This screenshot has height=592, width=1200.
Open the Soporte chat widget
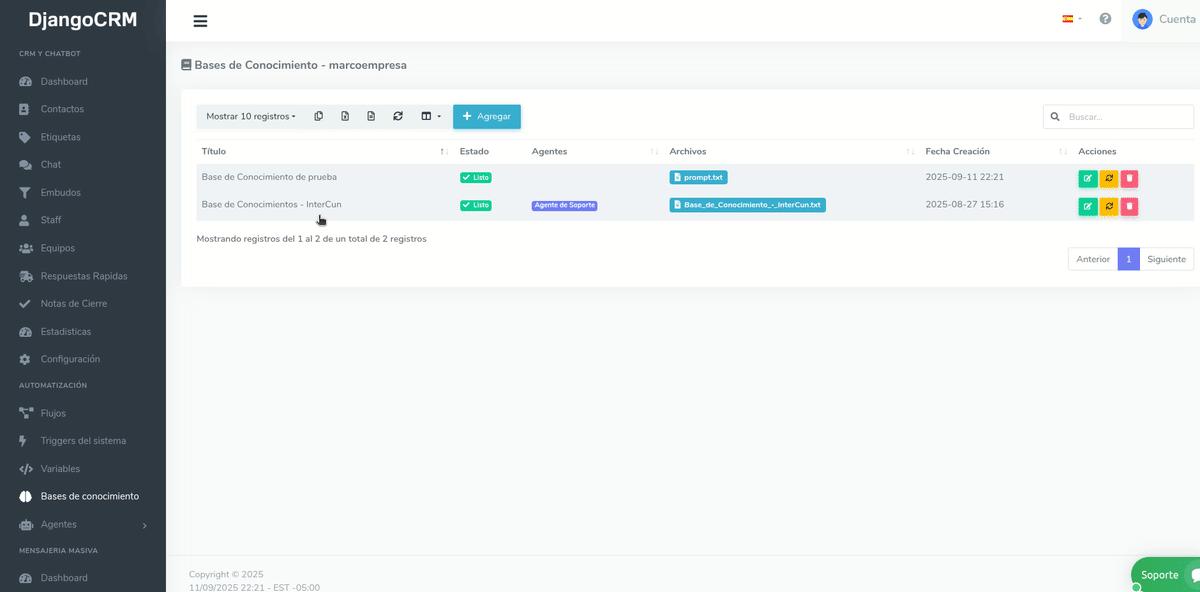pyautogui.click(x=1165, y=575)
